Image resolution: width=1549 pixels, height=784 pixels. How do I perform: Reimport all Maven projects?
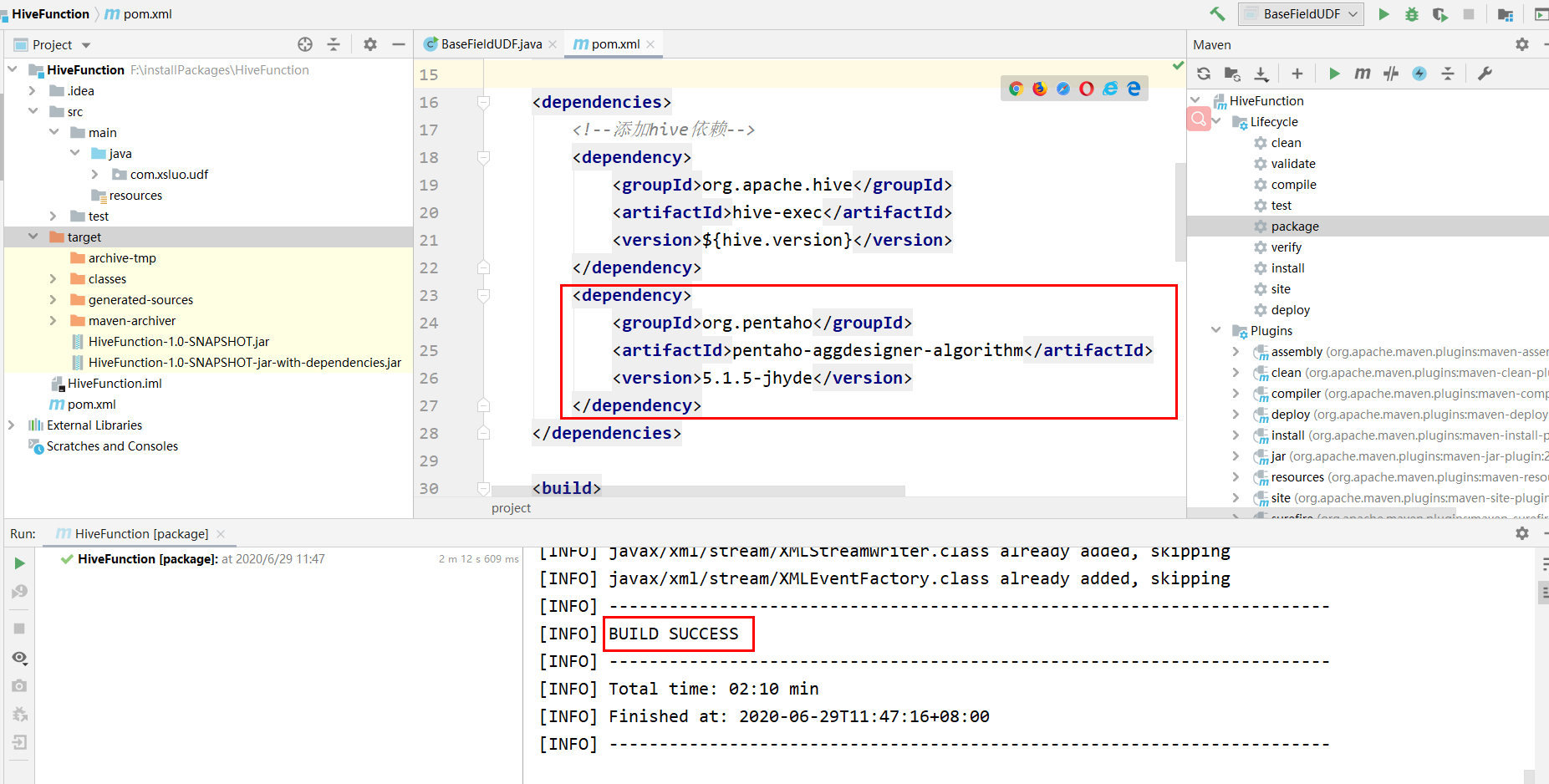(x=1204, y=74)
